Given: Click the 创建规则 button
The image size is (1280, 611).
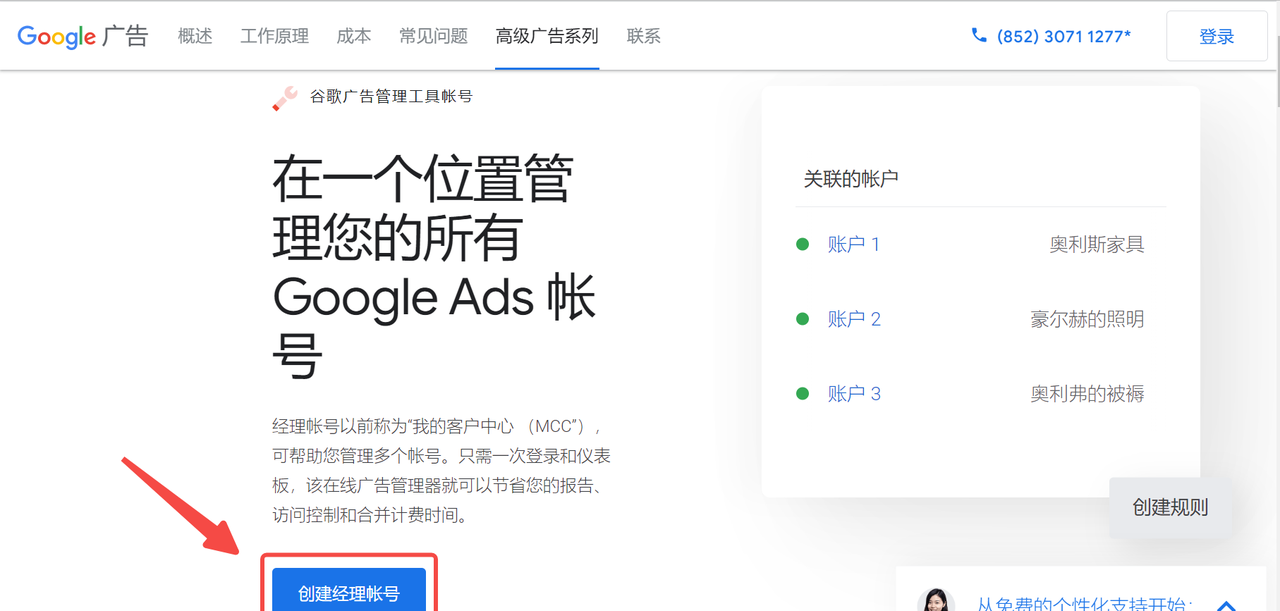Looking at the screenshot, I should point(1170,507).
